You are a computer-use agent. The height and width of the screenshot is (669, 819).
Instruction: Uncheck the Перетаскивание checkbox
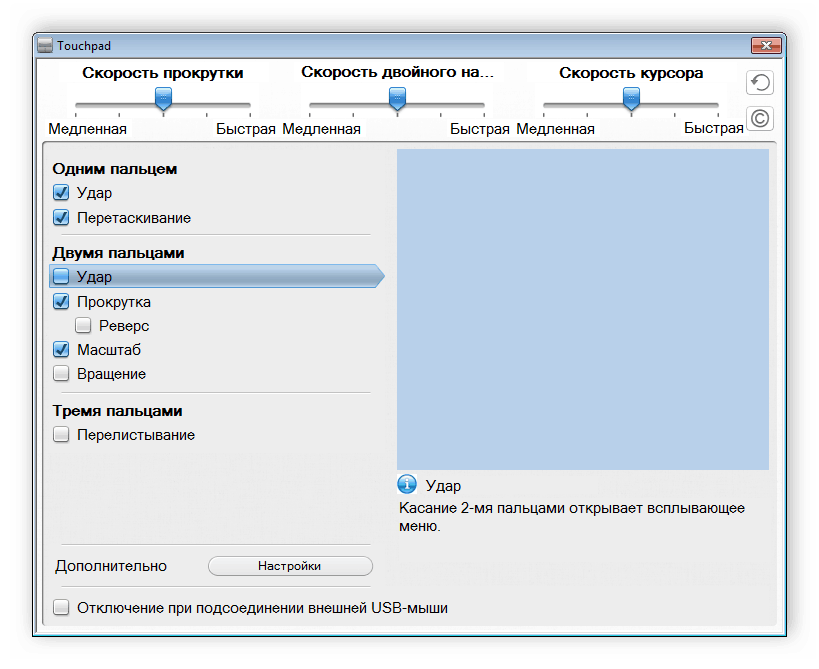coord(61,217)
